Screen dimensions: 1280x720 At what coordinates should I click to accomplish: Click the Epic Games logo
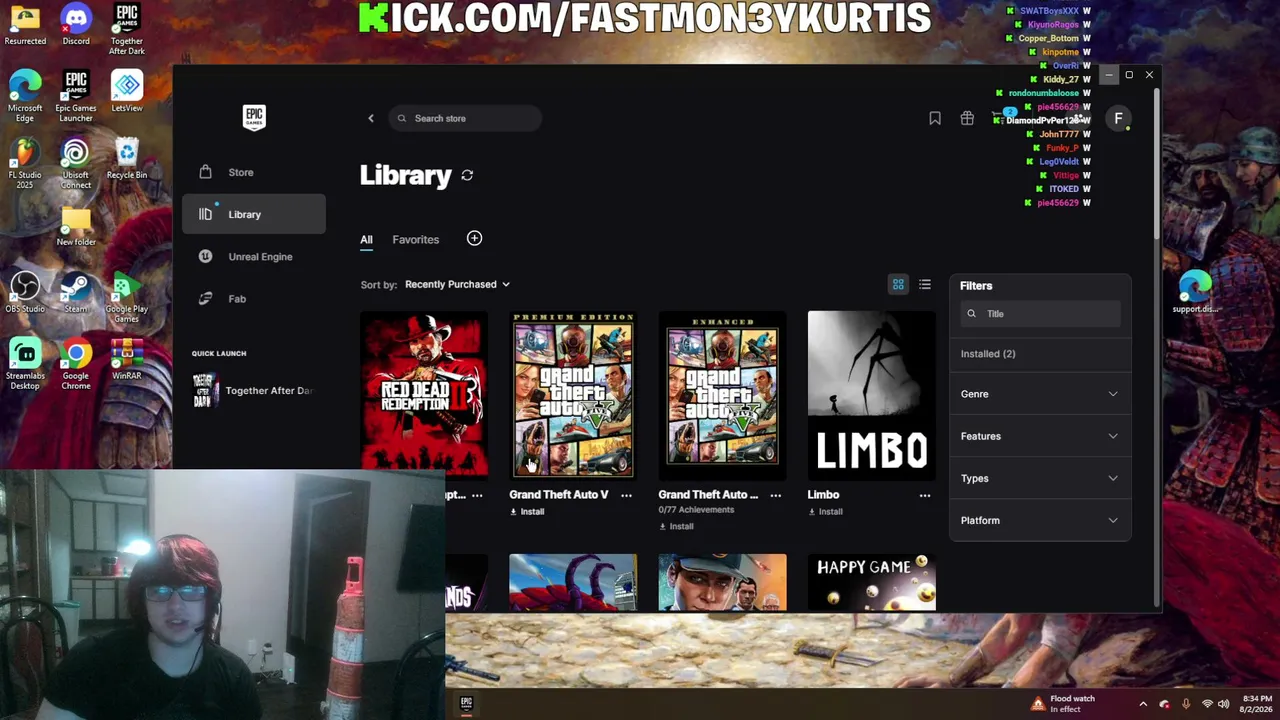coord(254,117)
